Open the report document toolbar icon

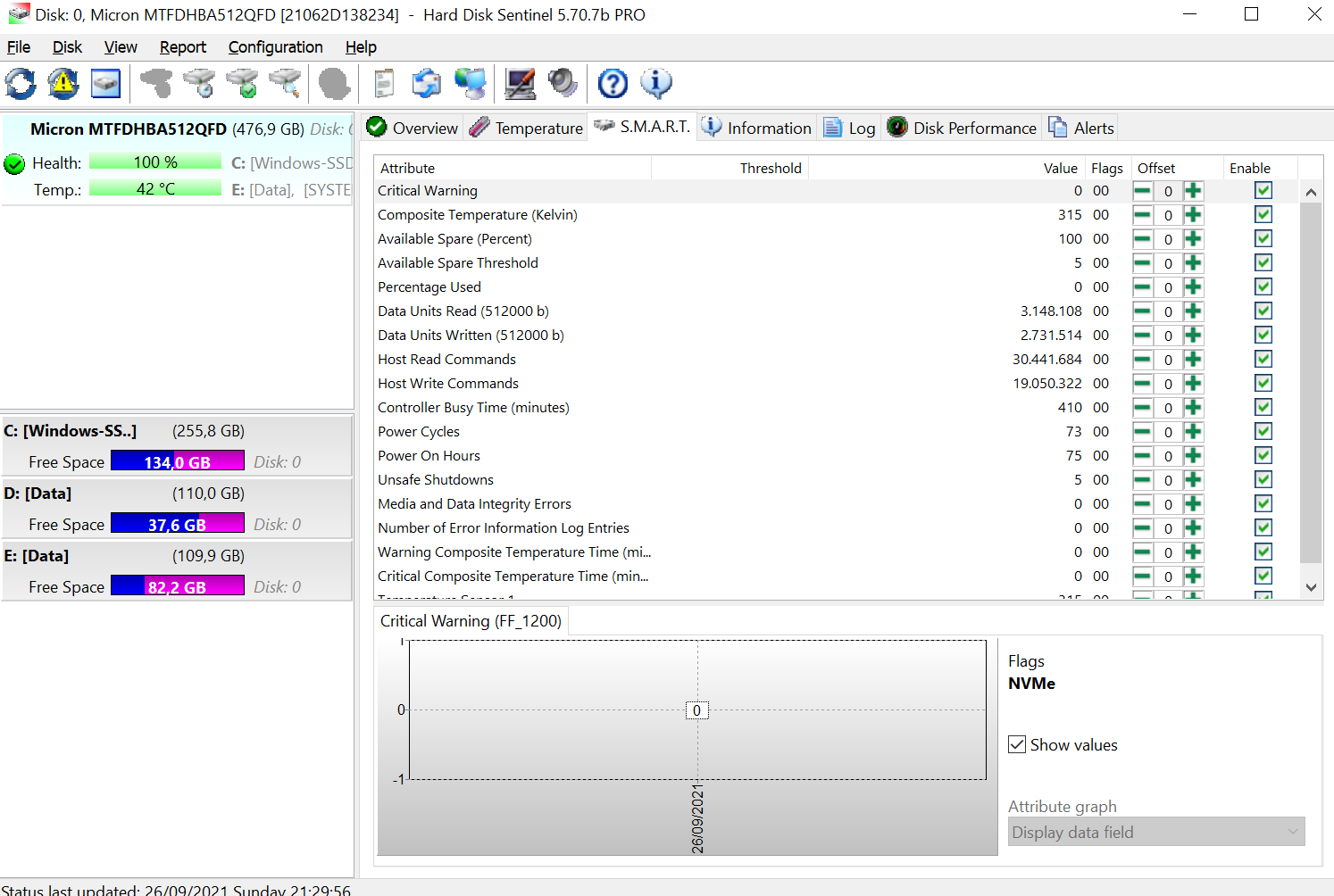click(384, 84)
